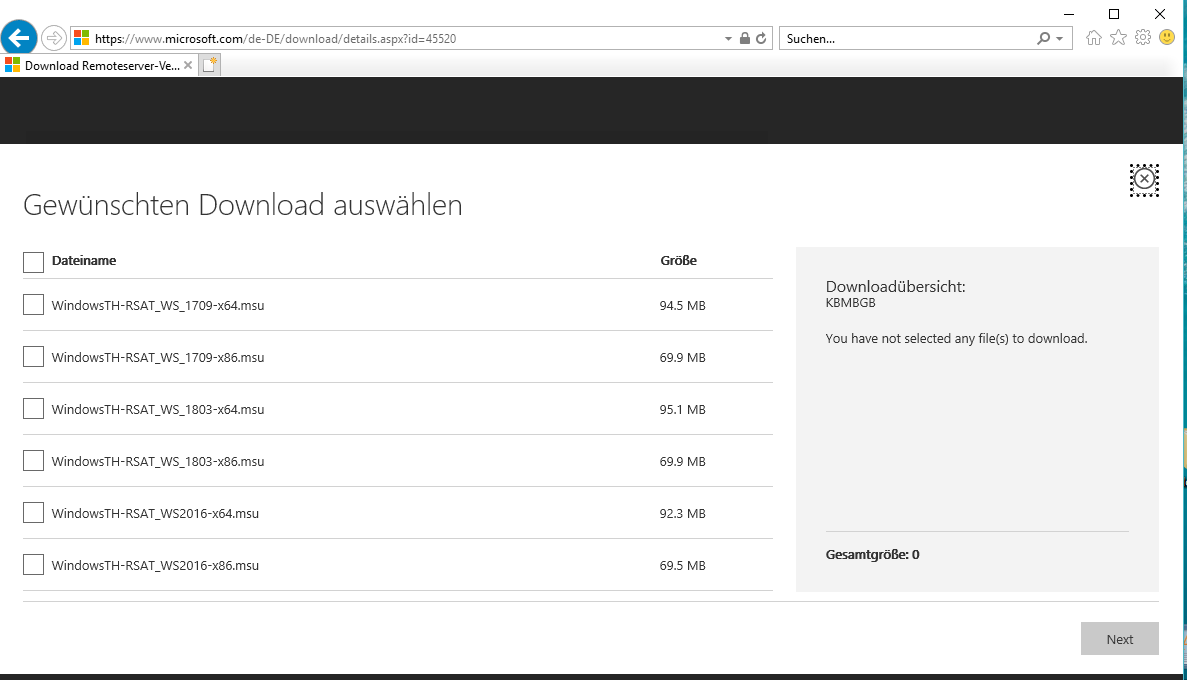Click the Refresh page icon
The width and height of the screenshot is (1187, 680).
[x=761, y=39]
